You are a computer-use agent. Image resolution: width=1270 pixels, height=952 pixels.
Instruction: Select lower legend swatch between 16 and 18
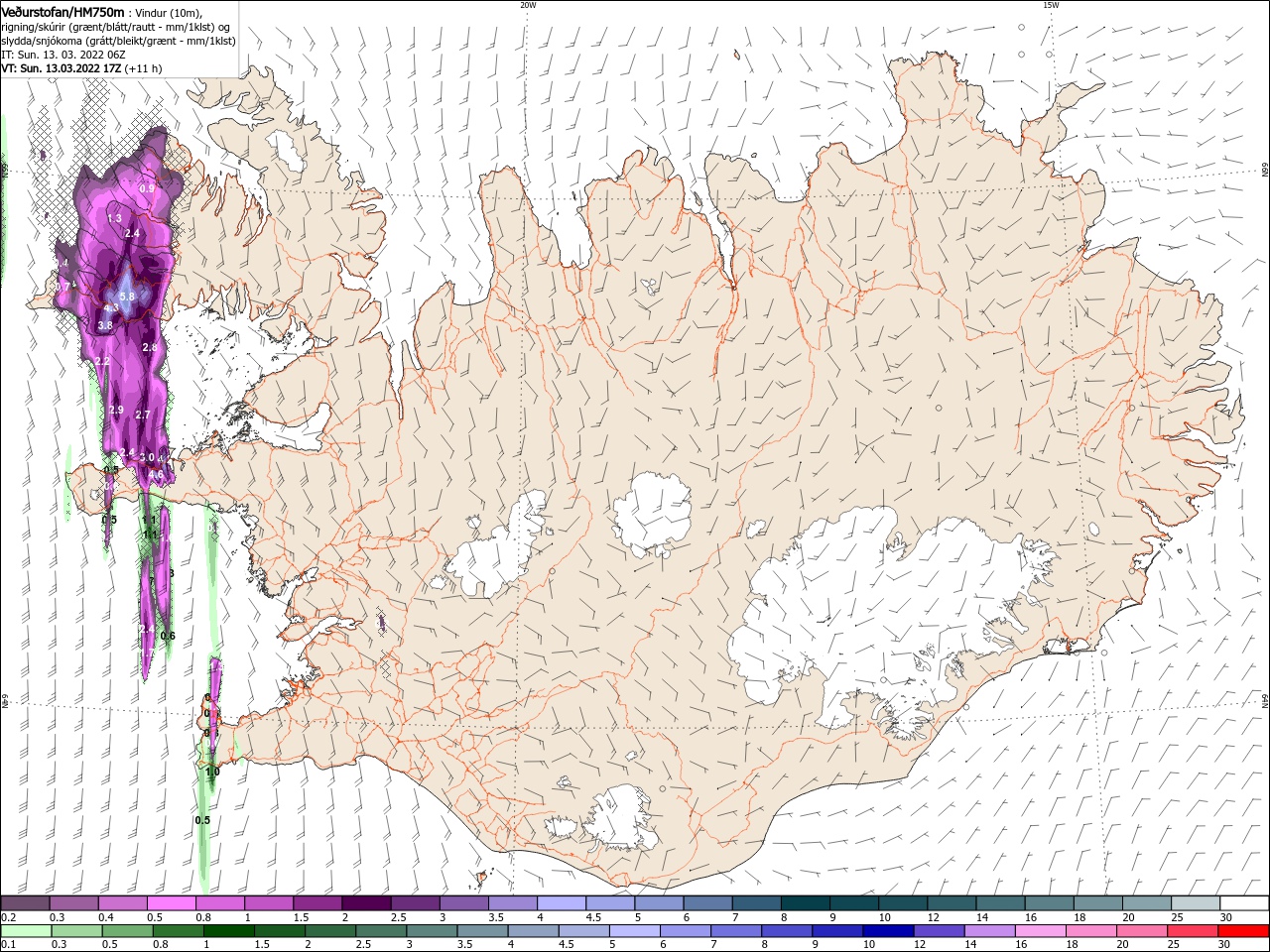[1040, 931]
